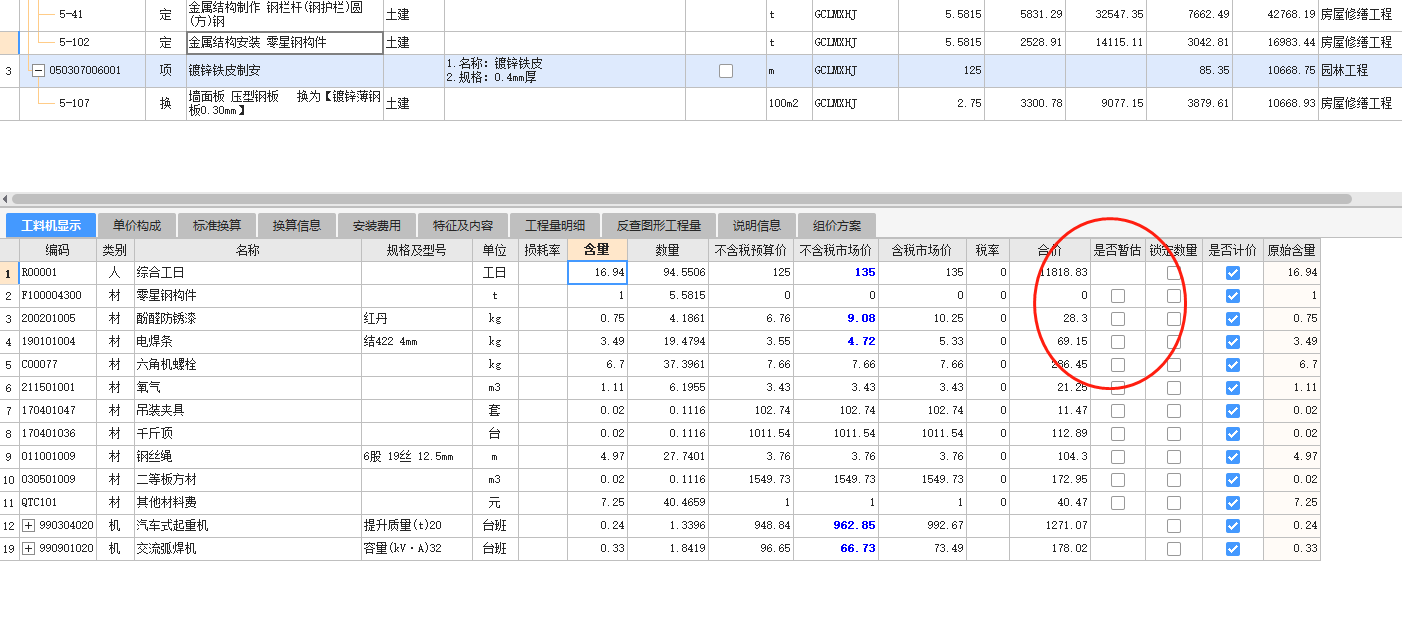
Task: Select the 反查图形工程量 tab
Action: tap(659, 225)
